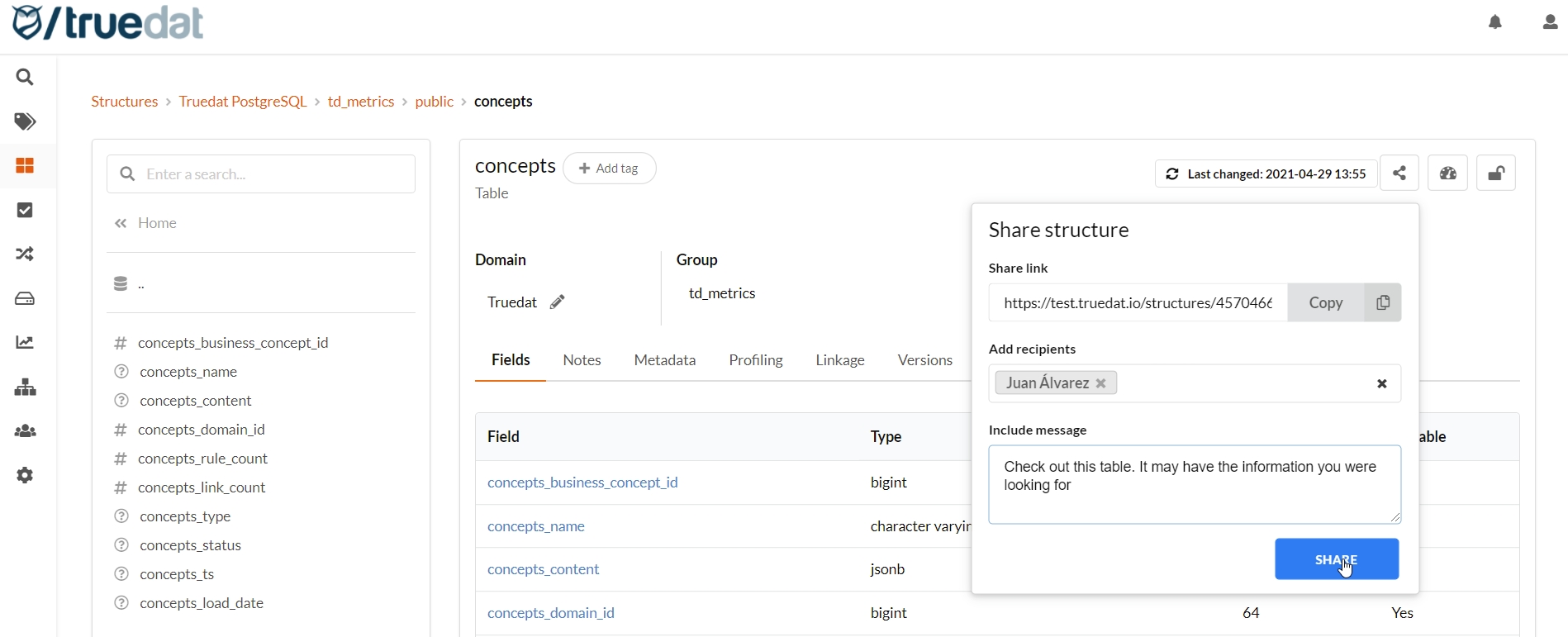Open concepts_business_concept_id field link
Image resolution: width=1568 pixels, height=637 pixels.
coord(582,483)
